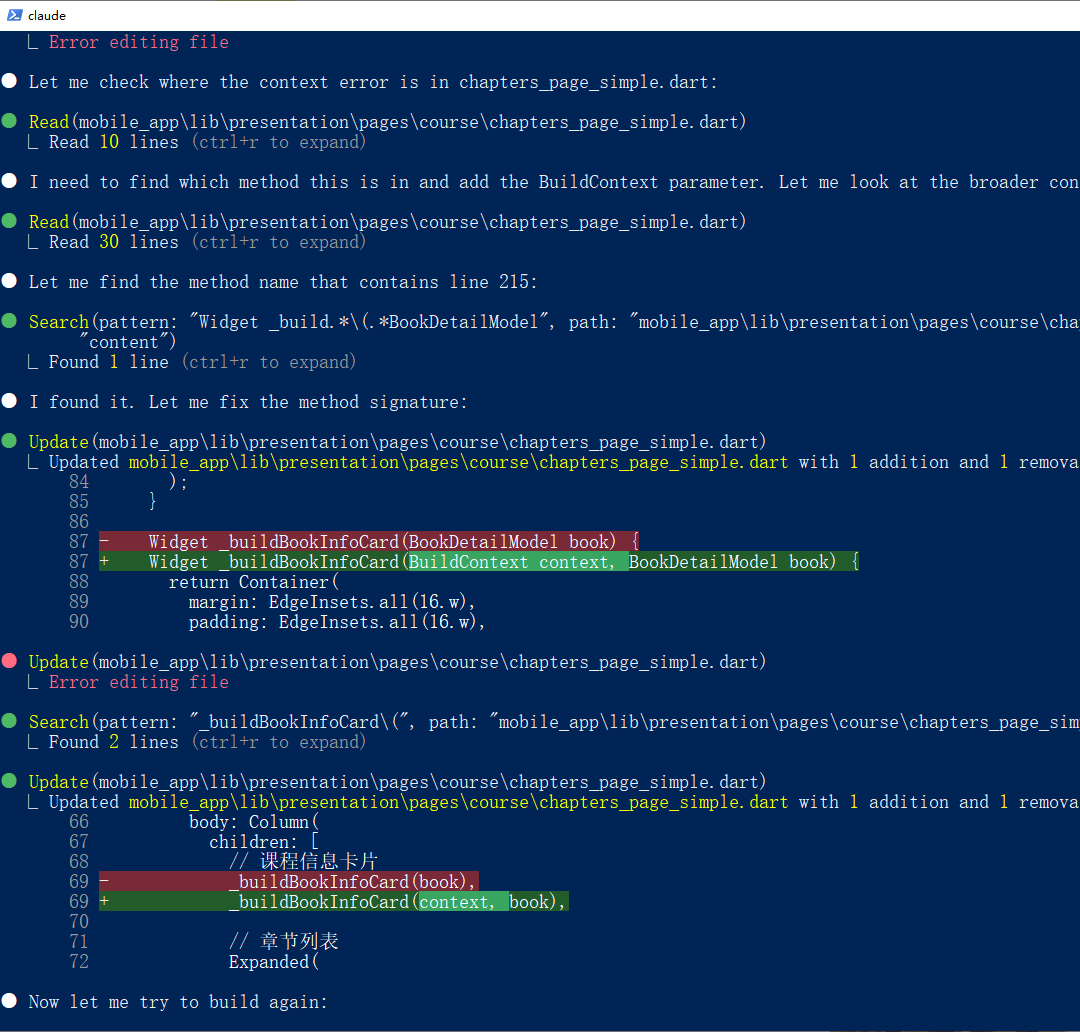Click the "claude" window title text
This screenshot has width=1080, height=1032.
pos(47,15)
